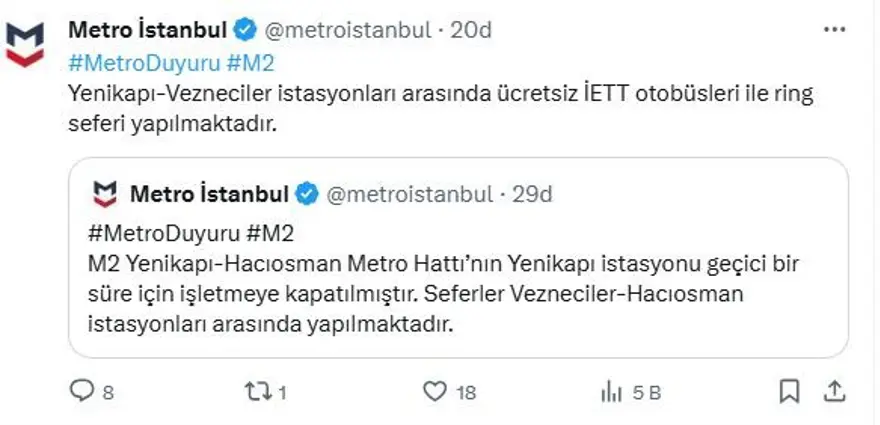Screen dimensions: 880x425
Task: Open the three-dot more options menu
Action: pos(834,31)
